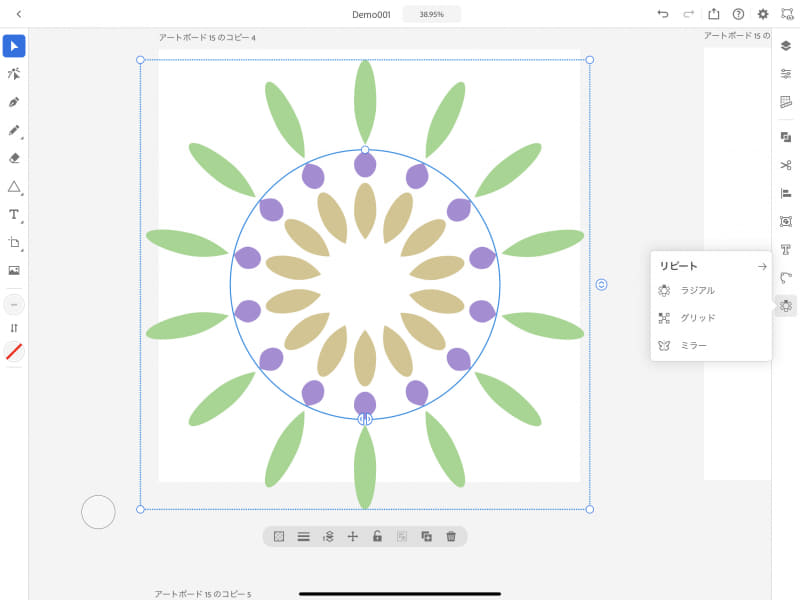800x600 pixels.
Task: Click the Redo arrow
Action: tap(688, 14)
